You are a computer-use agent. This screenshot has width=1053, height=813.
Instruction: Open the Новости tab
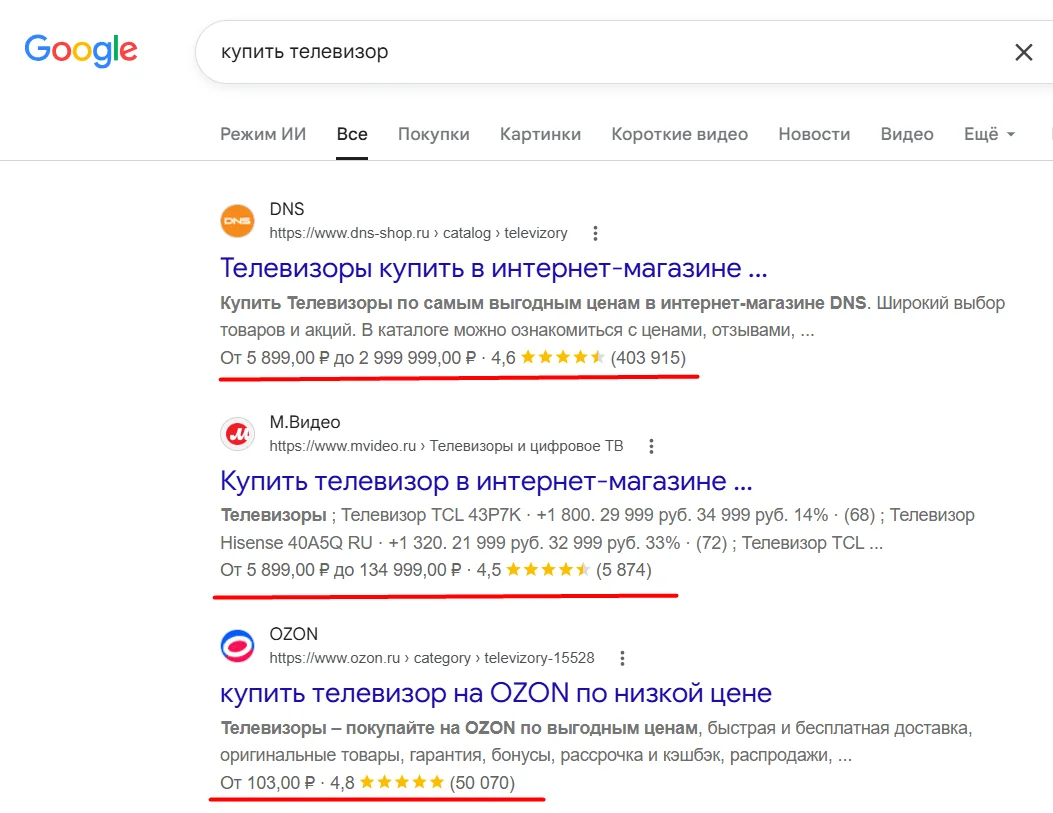coord(815,134)
